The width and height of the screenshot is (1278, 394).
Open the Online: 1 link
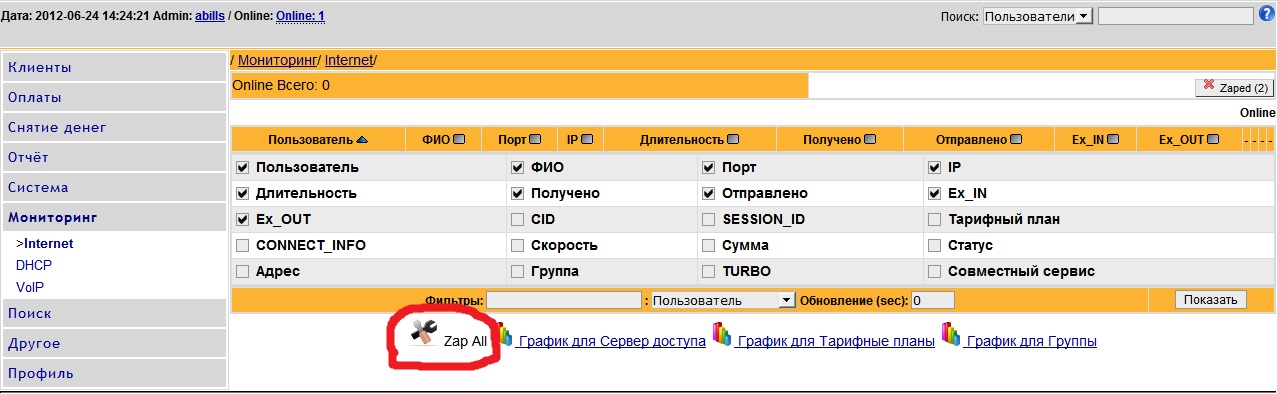click(300, 16)
